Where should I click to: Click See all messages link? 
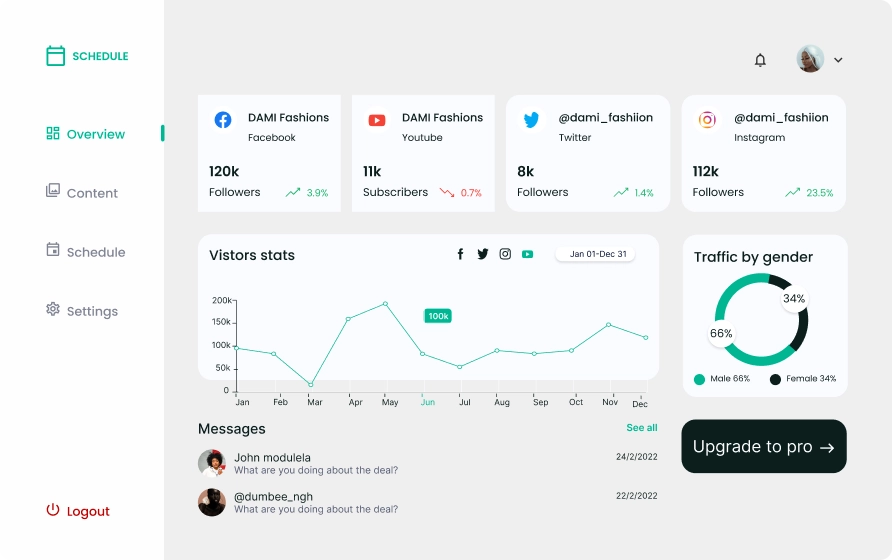pos(642,427)
